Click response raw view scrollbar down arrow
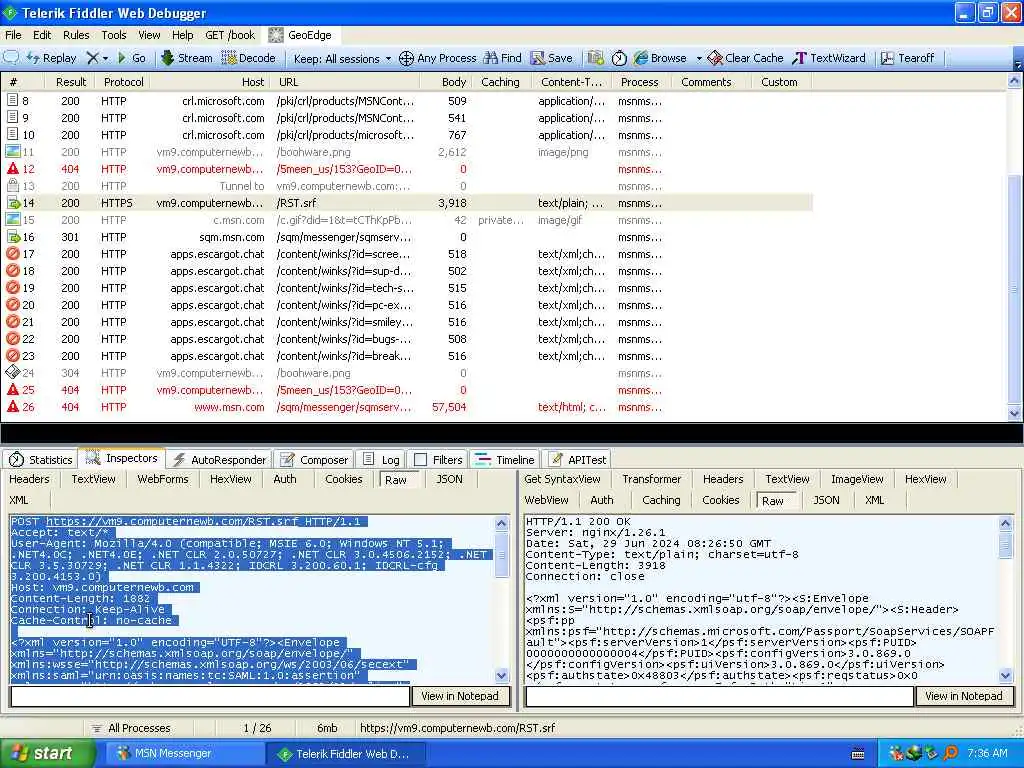 1005,675
